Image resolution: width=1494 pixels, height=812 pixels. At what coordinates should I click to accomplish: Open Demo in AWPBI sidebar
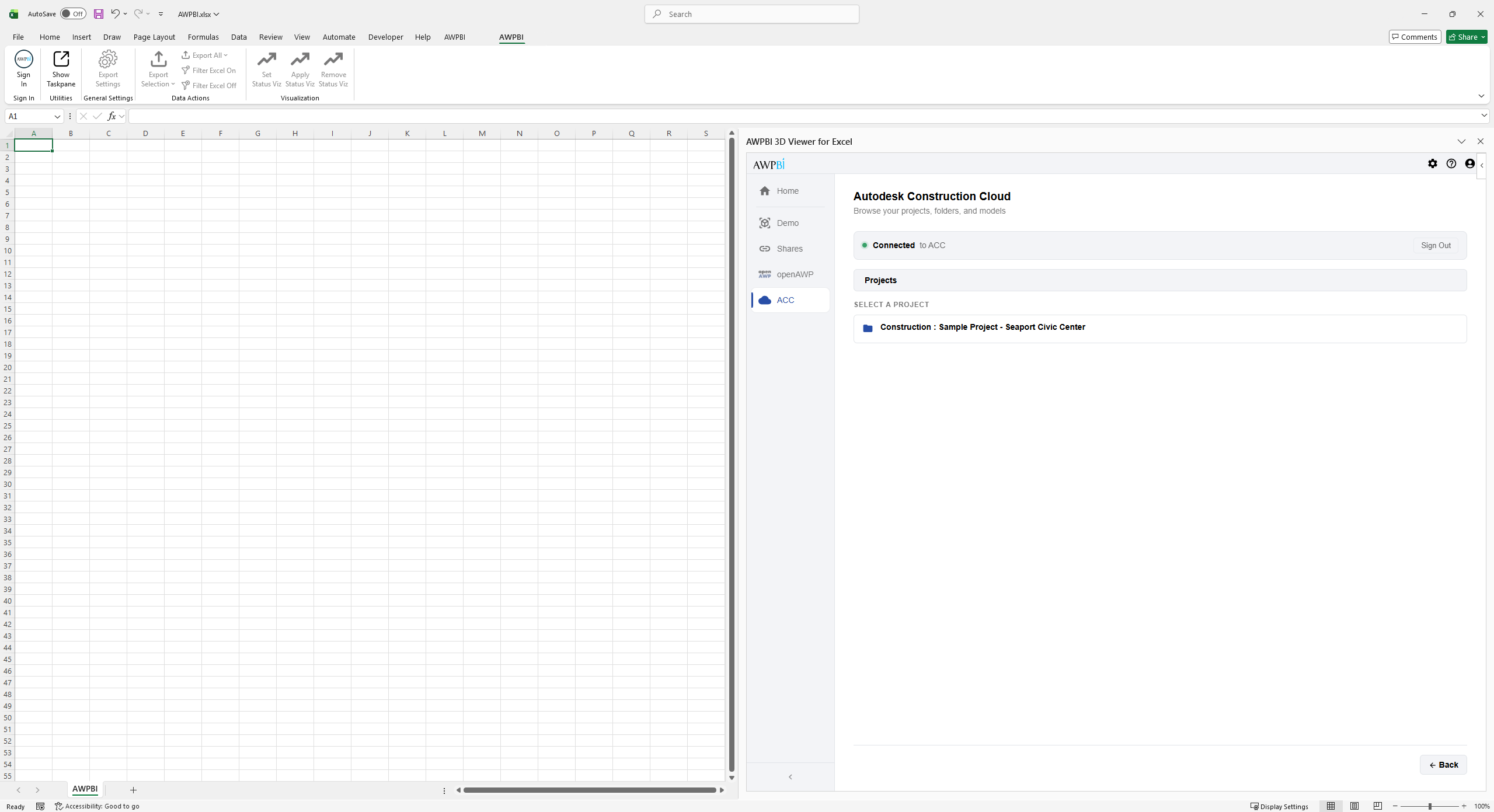[x=790, y=223]
